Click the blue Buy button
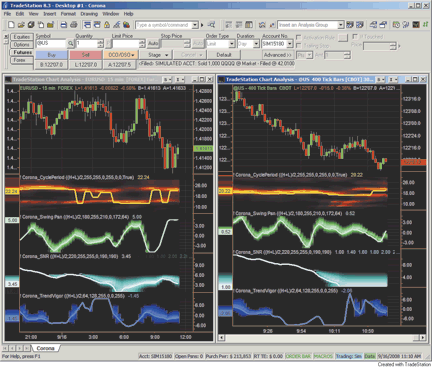 51,55
